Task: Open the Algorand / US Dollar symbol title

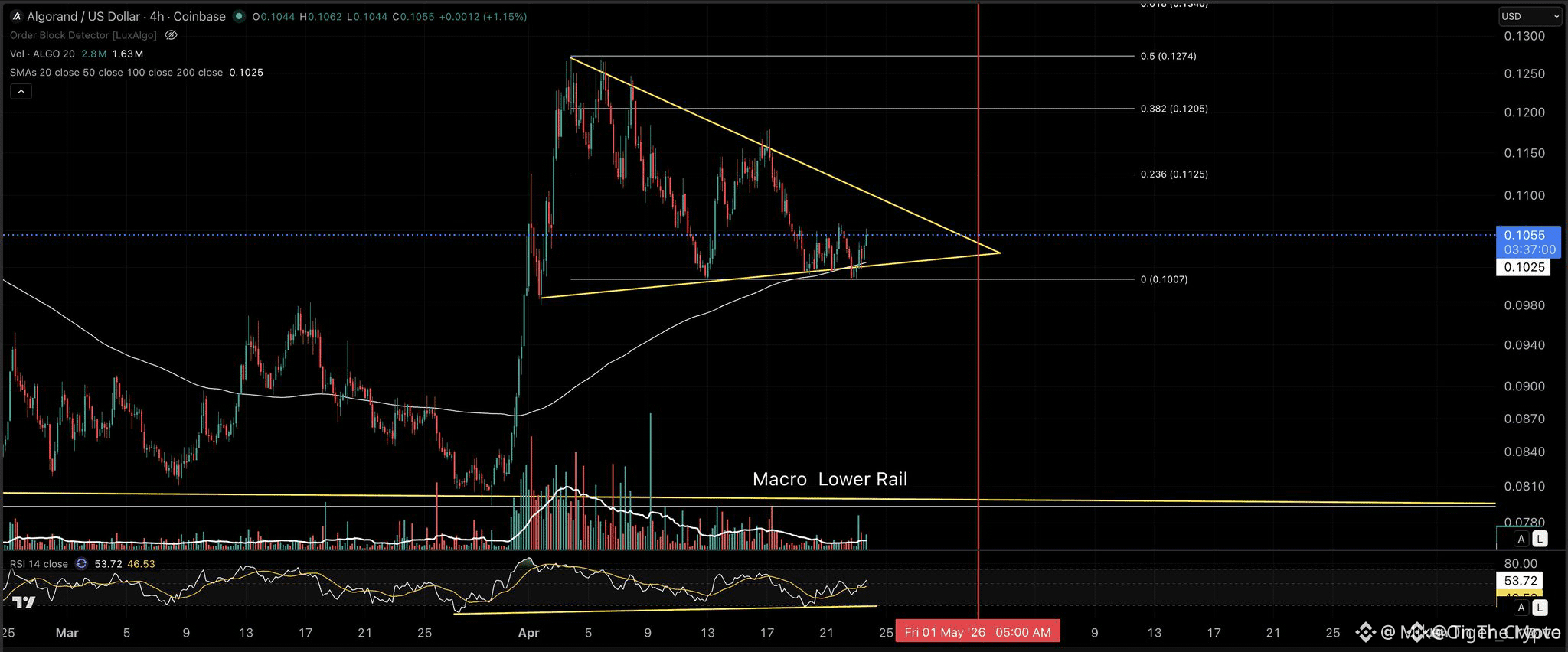Action: click(x=126, y=16)
